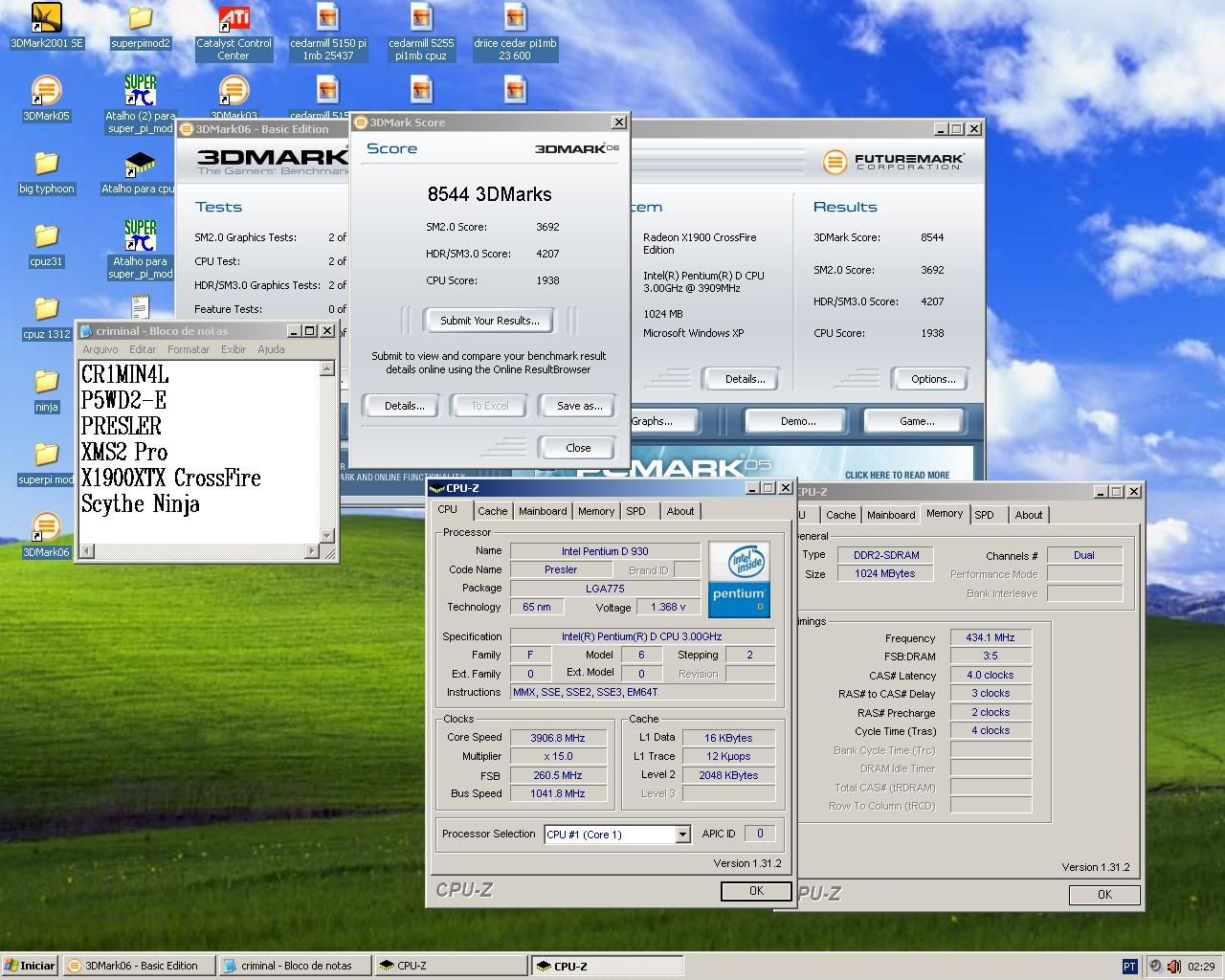This screenshot has width=1225, height=980.
Task: Launch Atalho para cpuz shortcut icon
Action: pyautogui.click(x=140, y=171)
